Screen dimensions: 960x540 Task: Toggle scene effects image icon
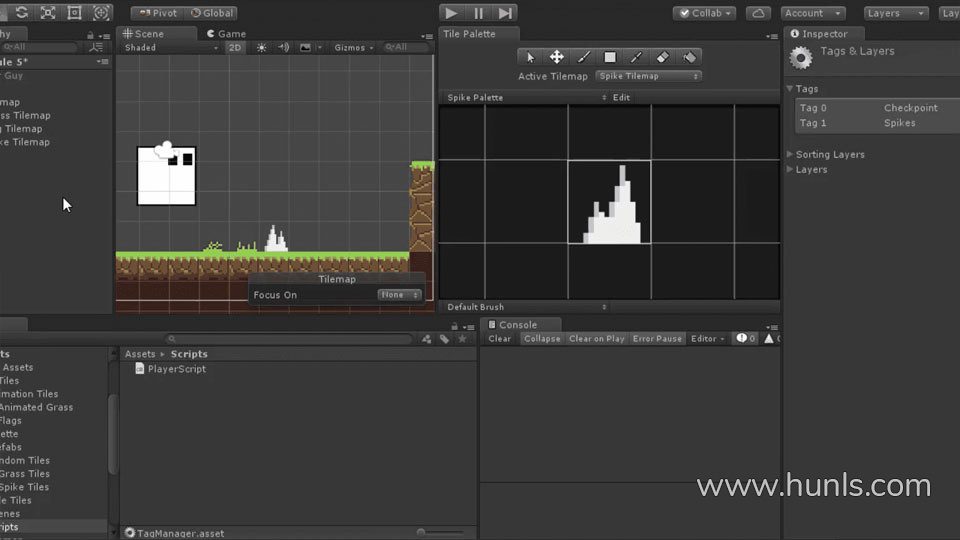tap(305, 47)
